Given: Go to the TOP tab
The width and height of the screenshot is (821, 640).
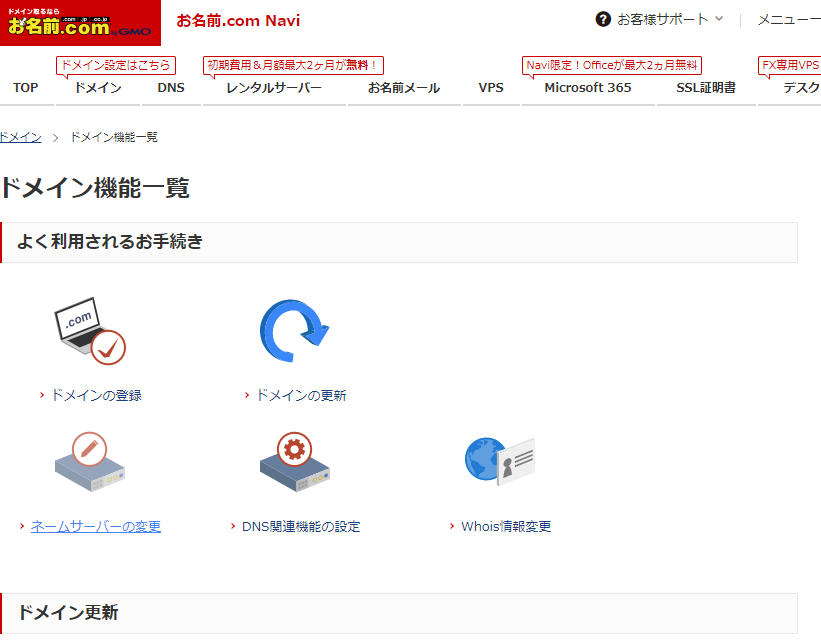Looking at the screenshot, I should pyautogui.click(x=26, y=87).
